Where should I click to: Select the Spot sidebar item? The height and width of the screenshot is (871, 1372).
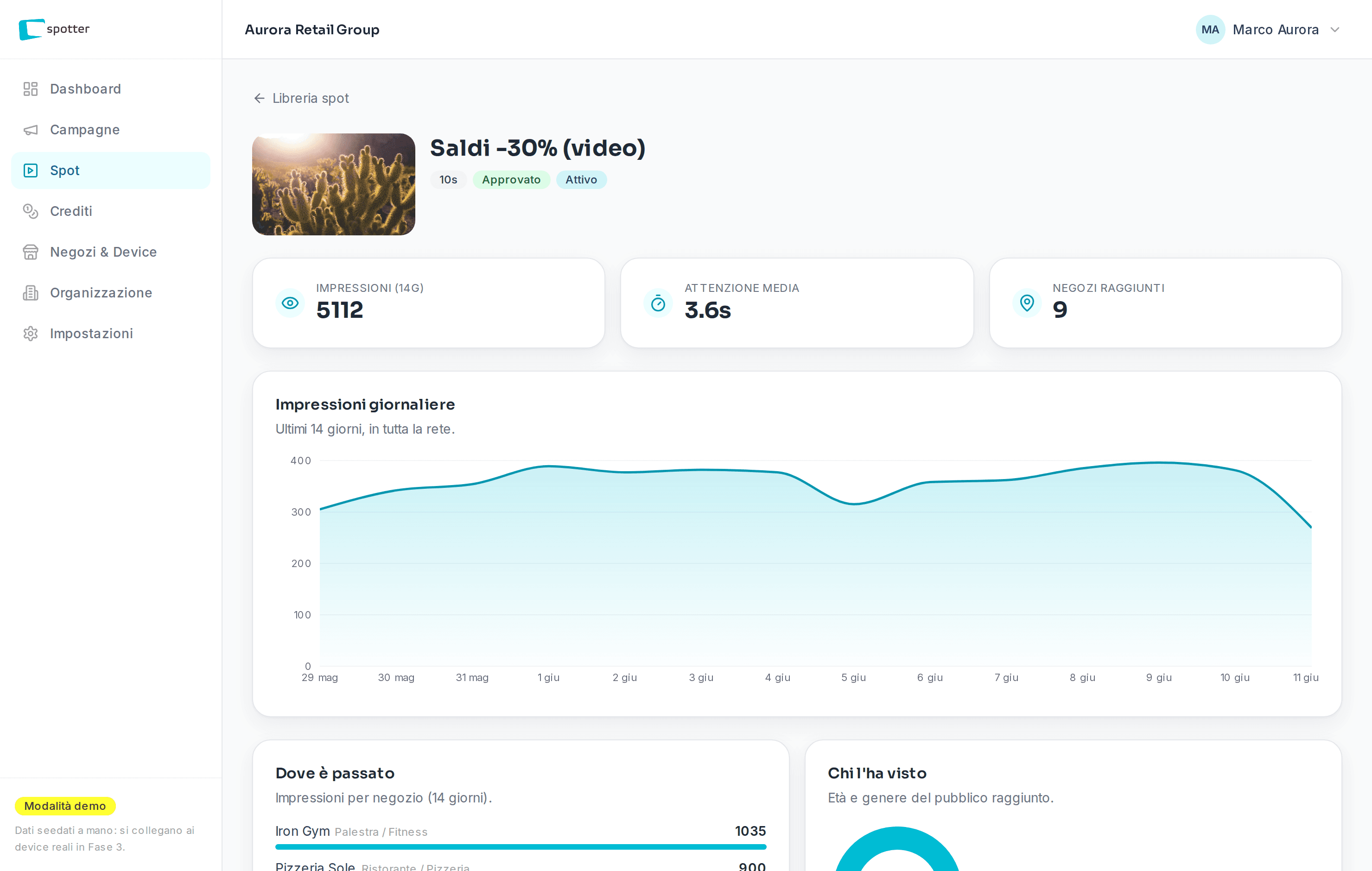(110, 170)
